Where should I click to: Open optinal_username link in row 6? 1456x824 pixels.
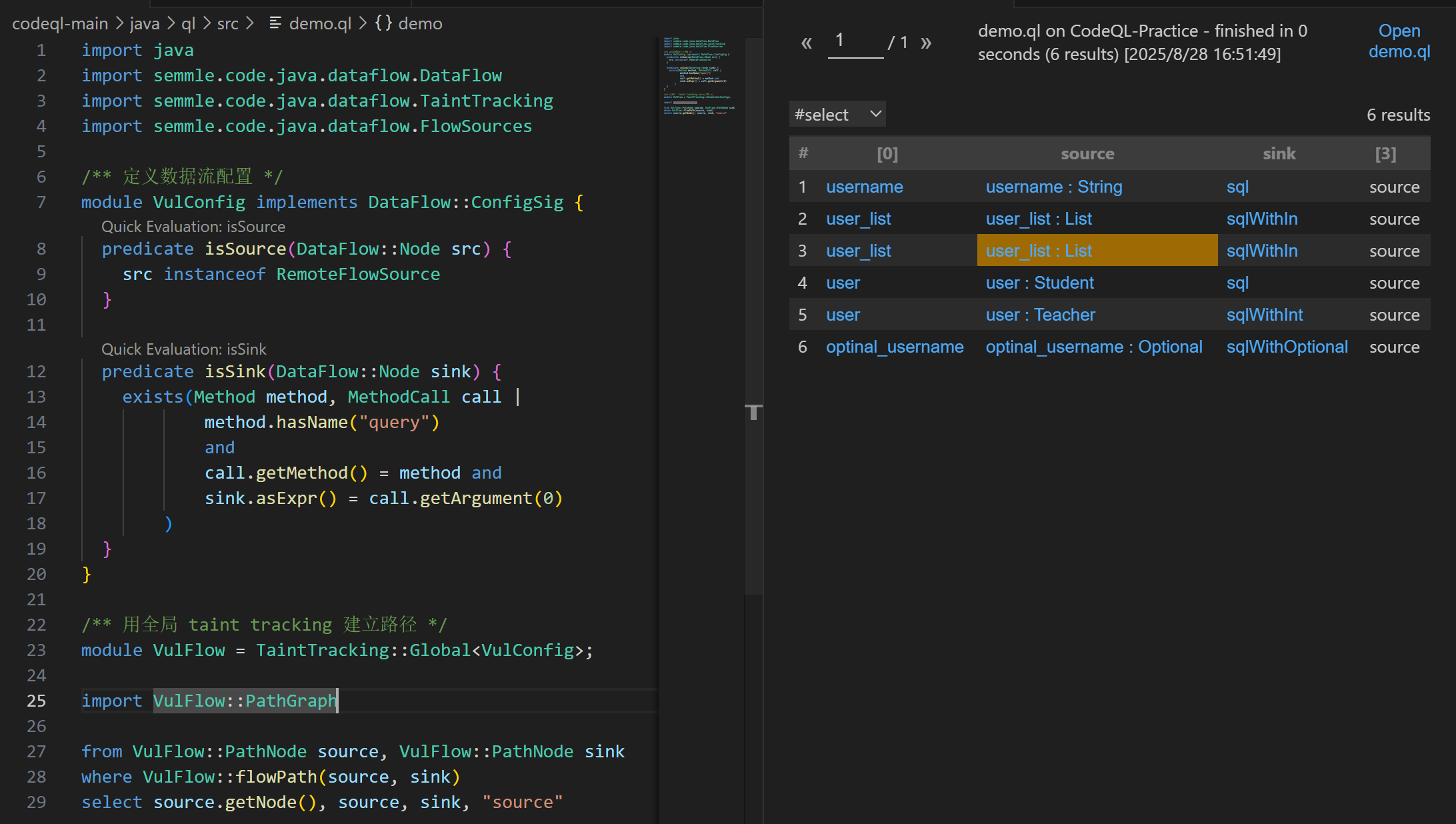(x=895, y=347)
